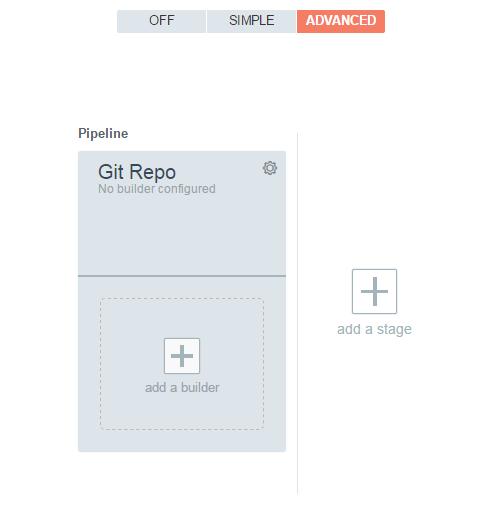
Task: Click the blank area under the mode switcher
Action: 251,77
